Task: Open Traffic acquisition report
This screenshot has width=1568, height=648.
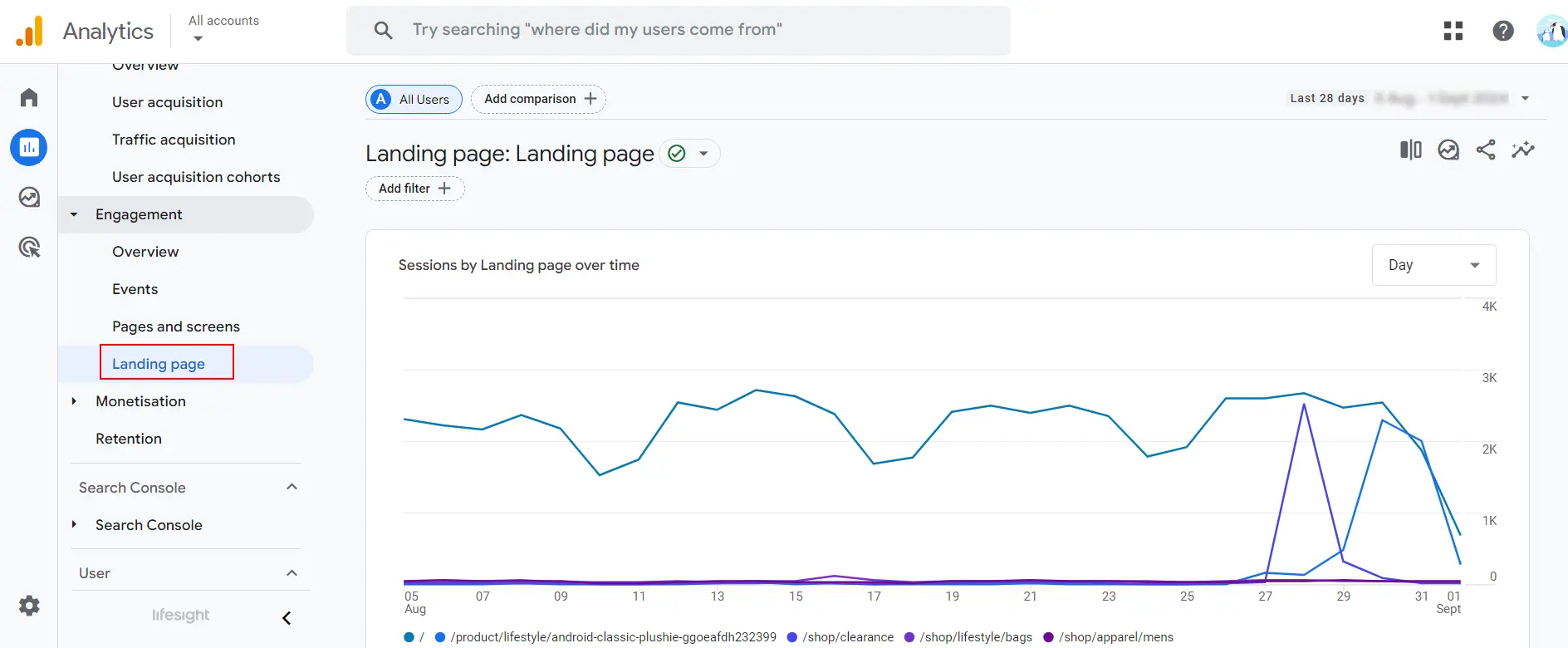Action: point(174,140)
